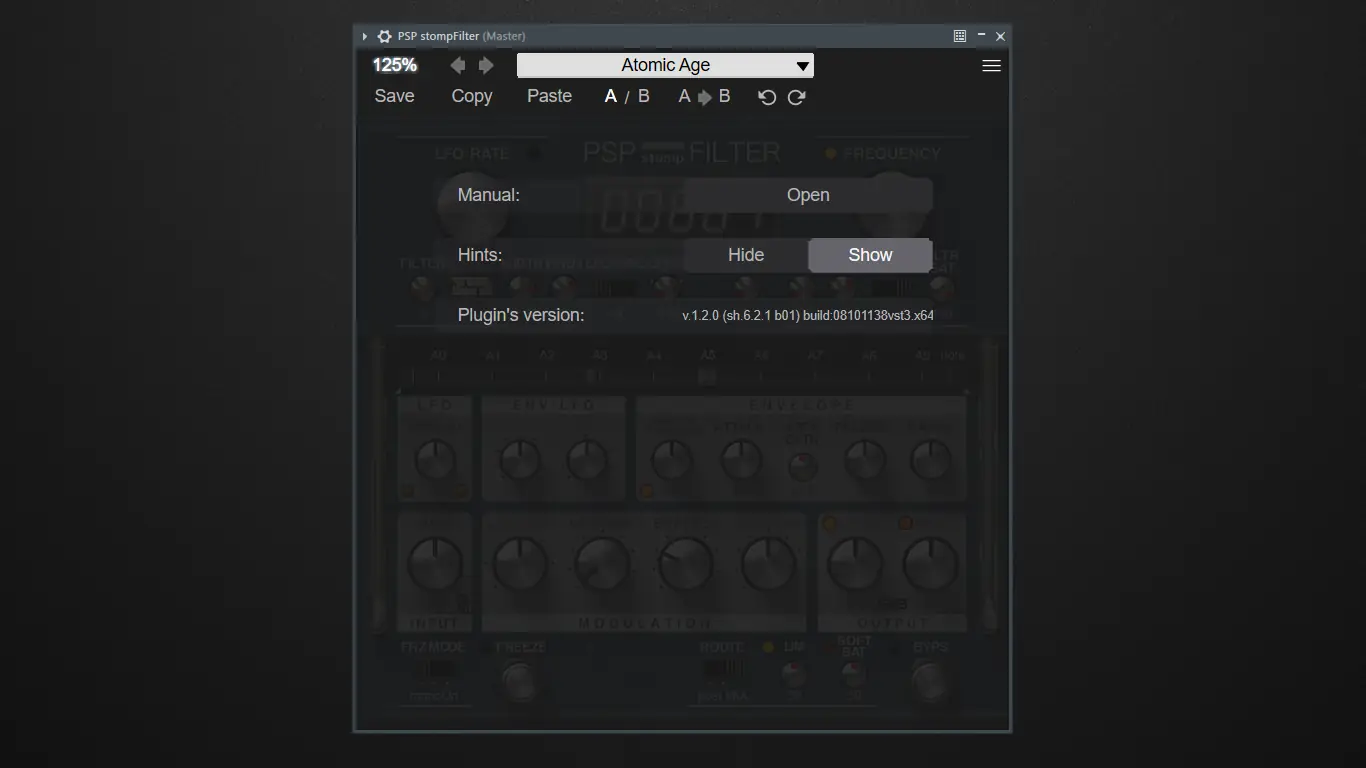Click the "Plugin's version:" label
1366x768 pixels.
pos(521,315)
